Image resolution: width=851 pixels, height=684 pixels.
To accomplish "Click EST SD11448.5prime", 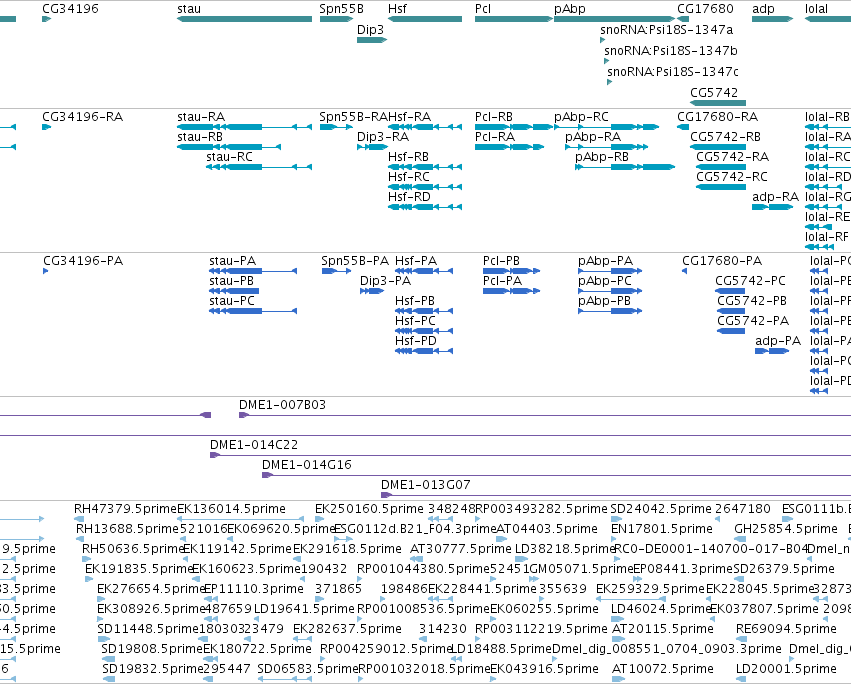I will click(148, 629).
